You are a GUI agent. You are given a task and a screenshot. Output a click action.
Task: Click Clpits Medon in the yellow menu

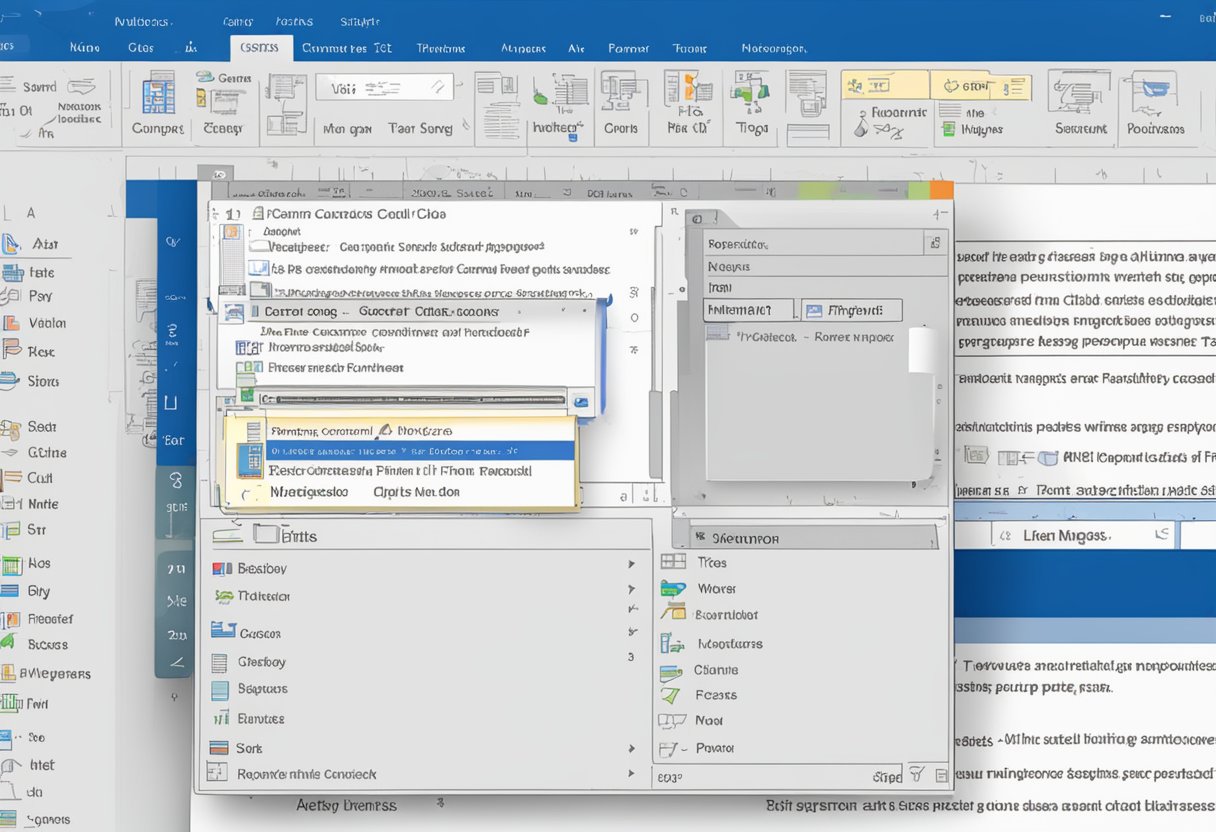coord(416,492)
